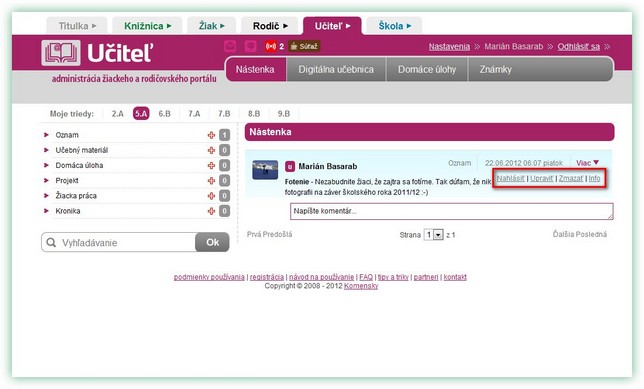This screenshot has height=389, width=644.
Task: Select class 8.B
Action: (254, 114)
